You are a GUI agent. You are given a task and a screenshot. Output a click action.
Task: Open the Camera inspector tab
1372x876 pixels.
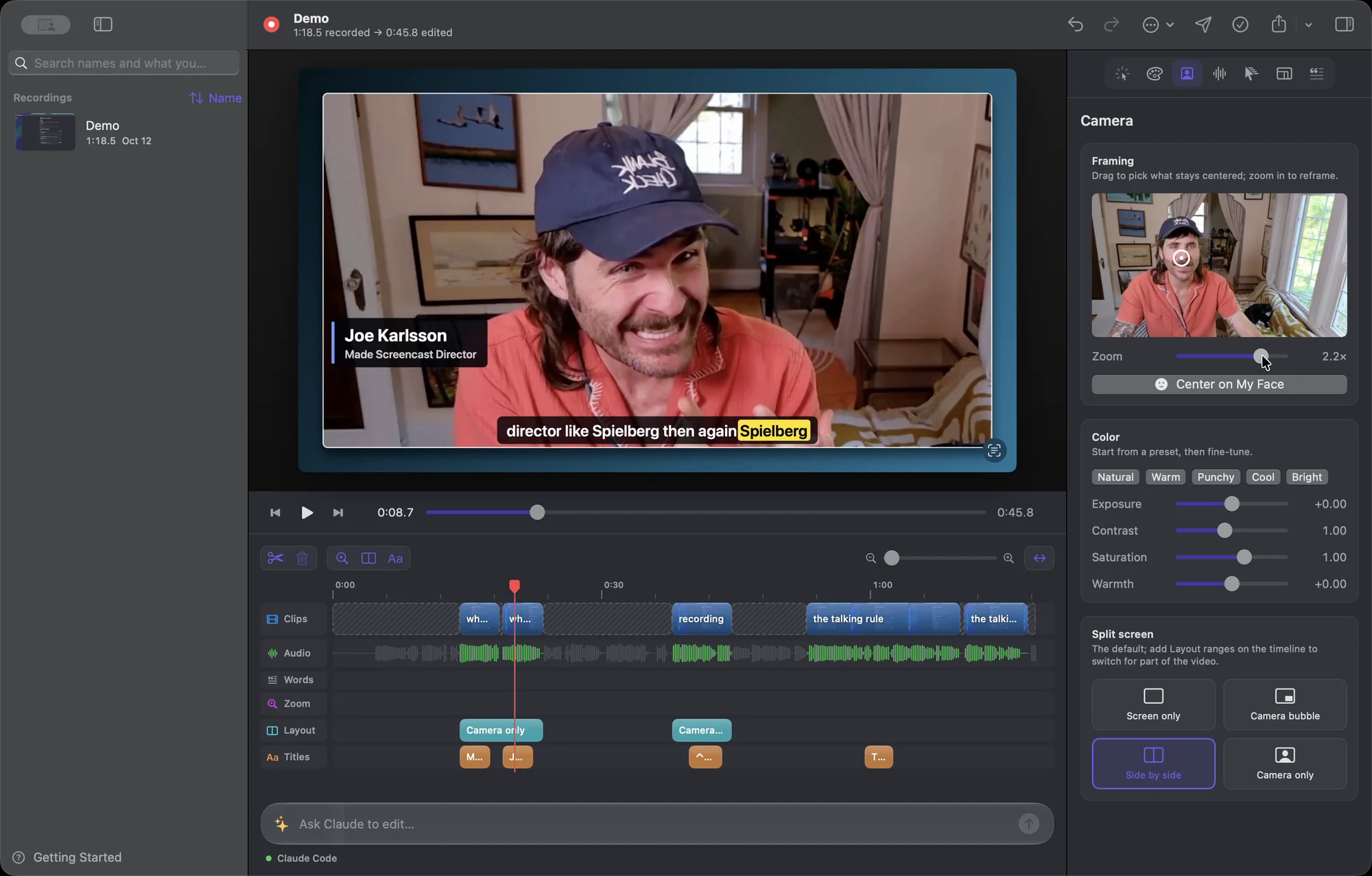pos(1187,73)
